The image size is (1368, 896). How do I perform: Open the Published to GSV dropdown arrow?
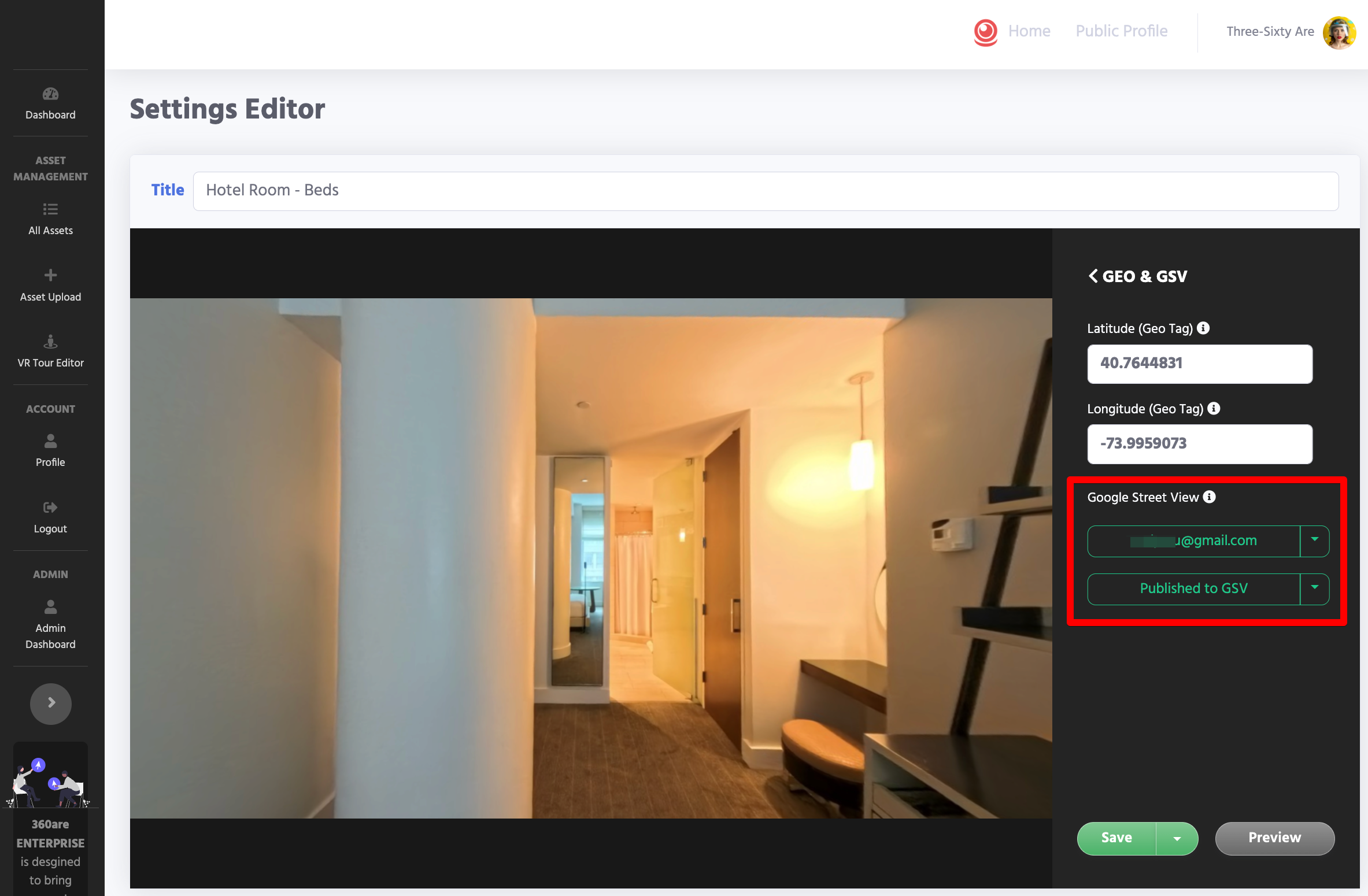[x=1314, y=589]
